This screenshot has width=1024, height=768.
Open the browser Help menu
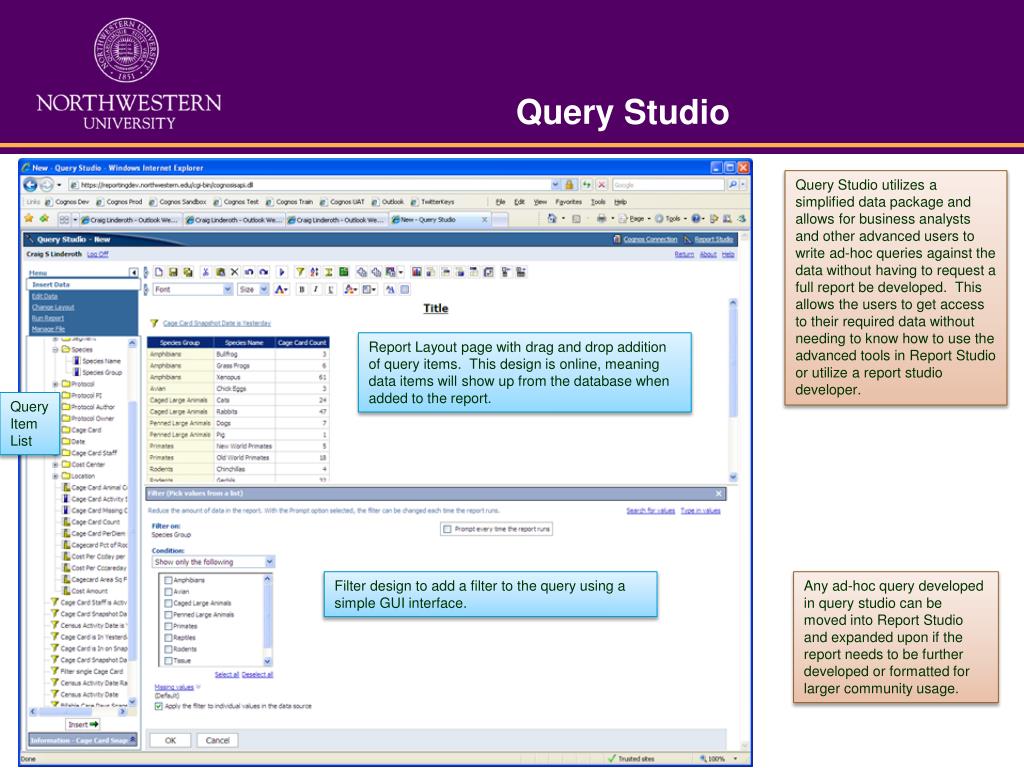(x=620, y=202)
